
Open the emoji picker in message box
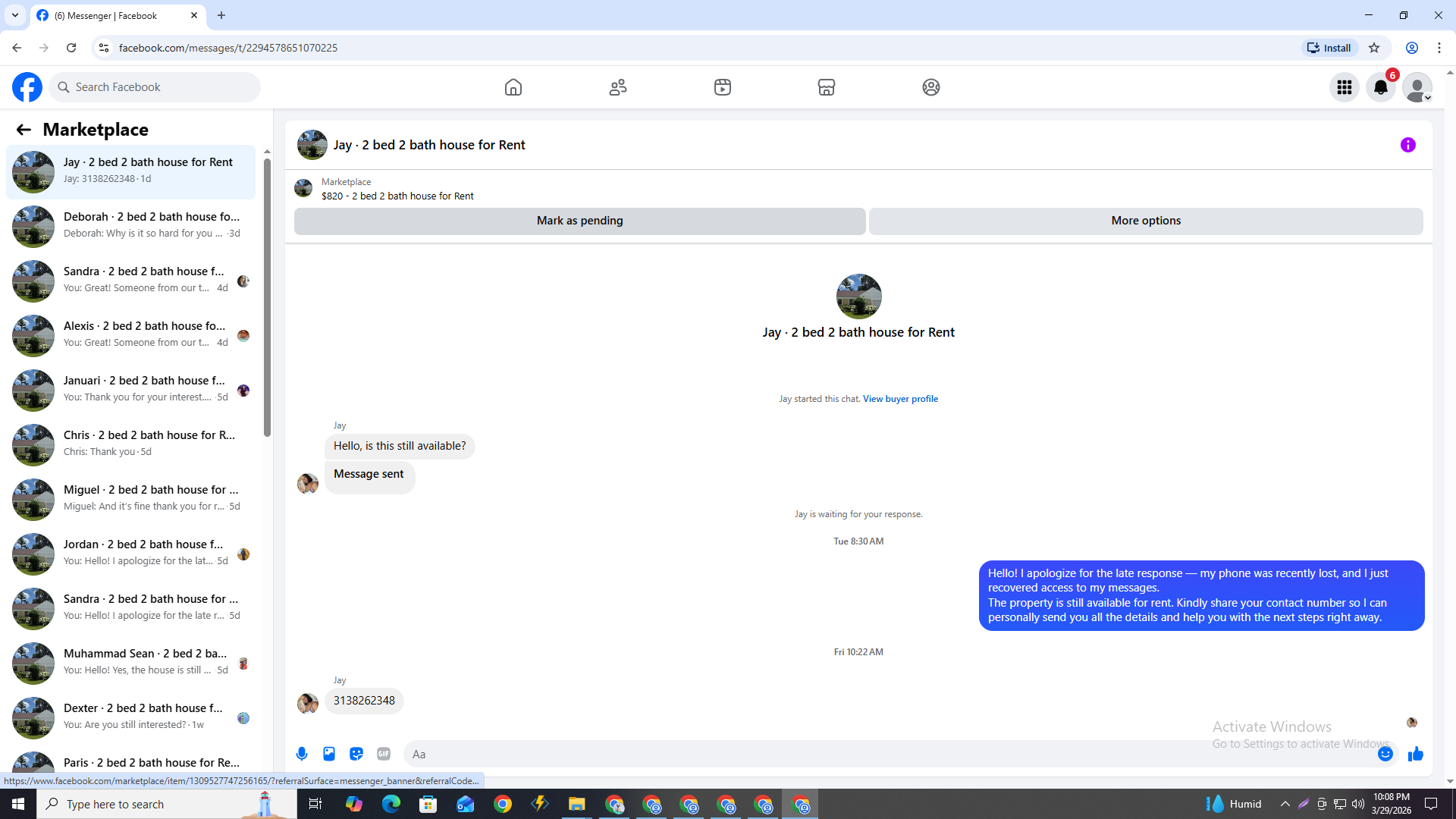click(x=1385, y=754)
